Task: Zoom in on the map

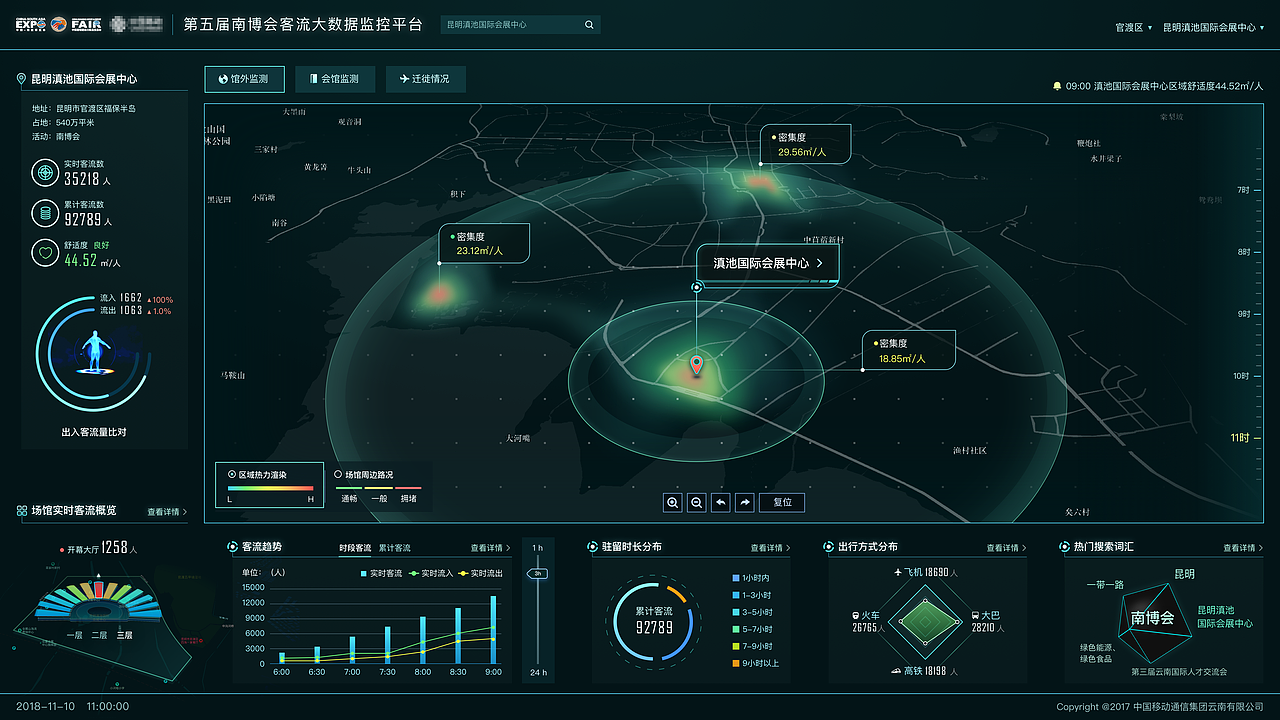Action: point(673,502)
